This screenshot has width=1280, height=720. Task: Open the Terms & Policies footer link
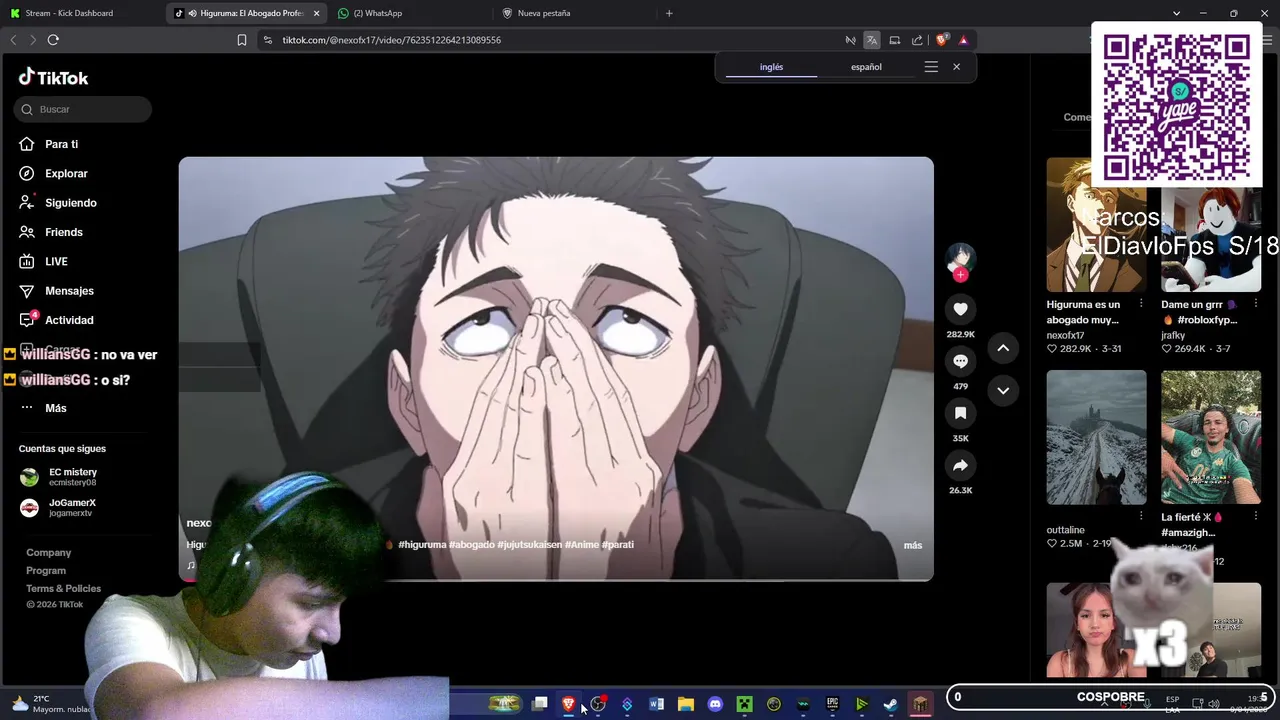click(63, 588)
